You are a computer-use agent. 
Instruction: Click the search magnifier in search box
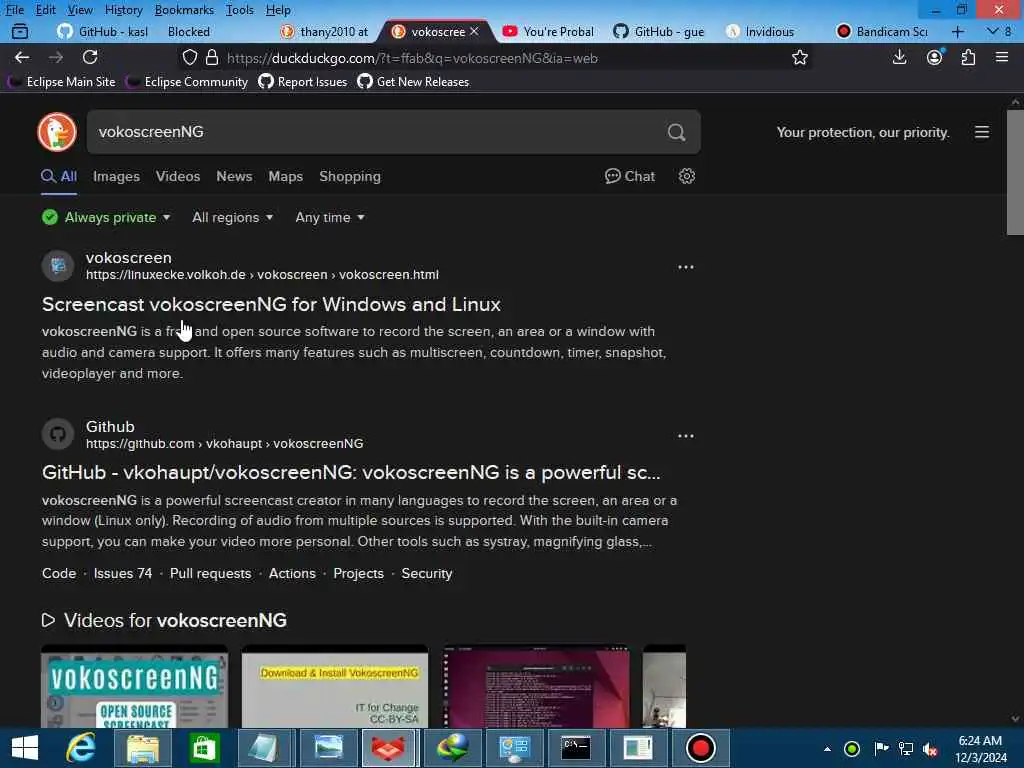(x=677, y=133)
